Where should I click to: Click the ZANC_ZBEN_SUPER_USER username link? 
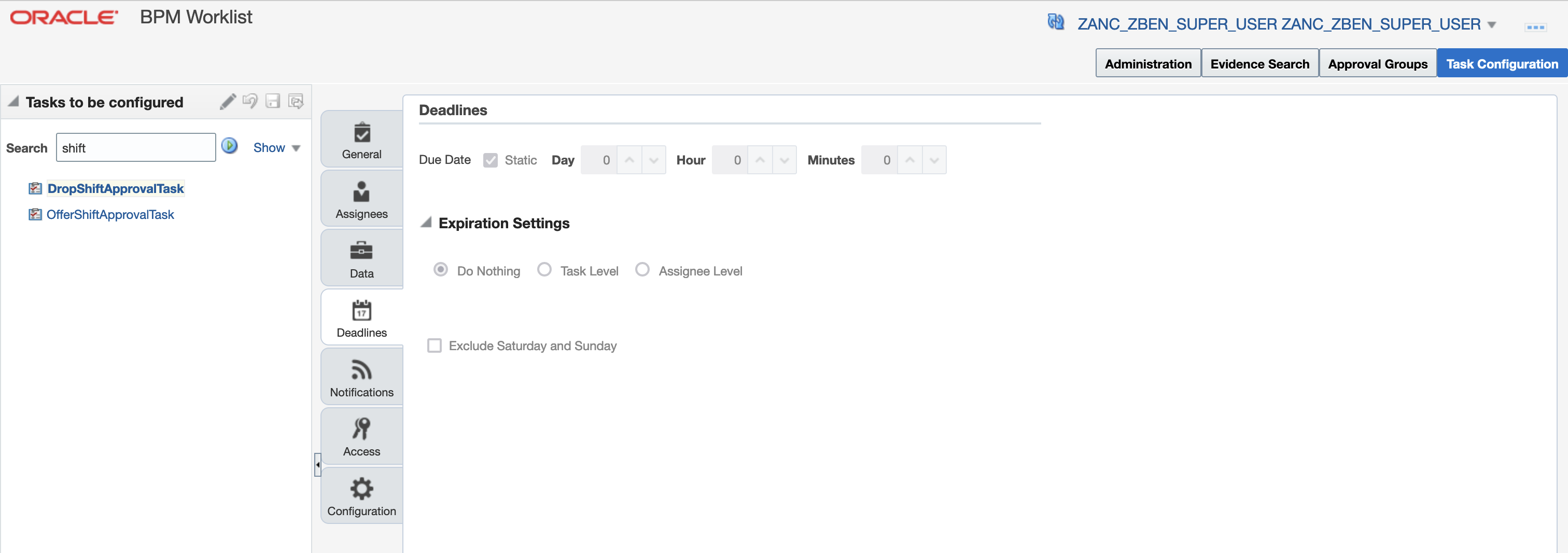click(x=1279, y=24)
